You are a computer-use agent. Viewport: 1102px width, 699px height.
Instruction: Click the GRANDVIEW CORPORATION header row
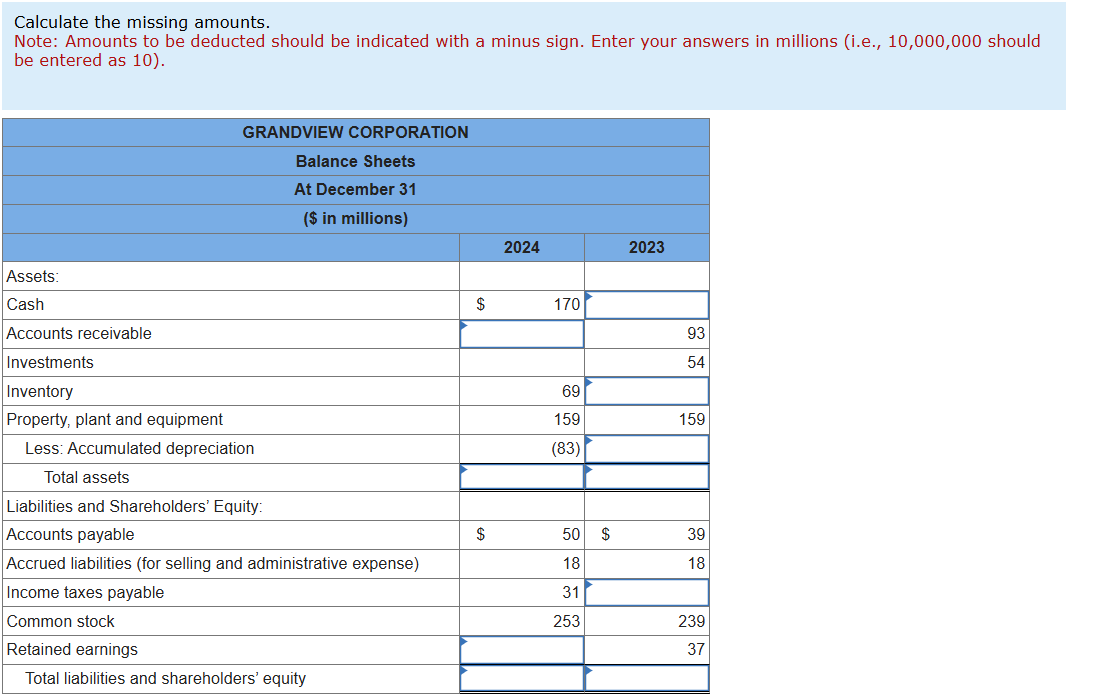pos(355,132)
